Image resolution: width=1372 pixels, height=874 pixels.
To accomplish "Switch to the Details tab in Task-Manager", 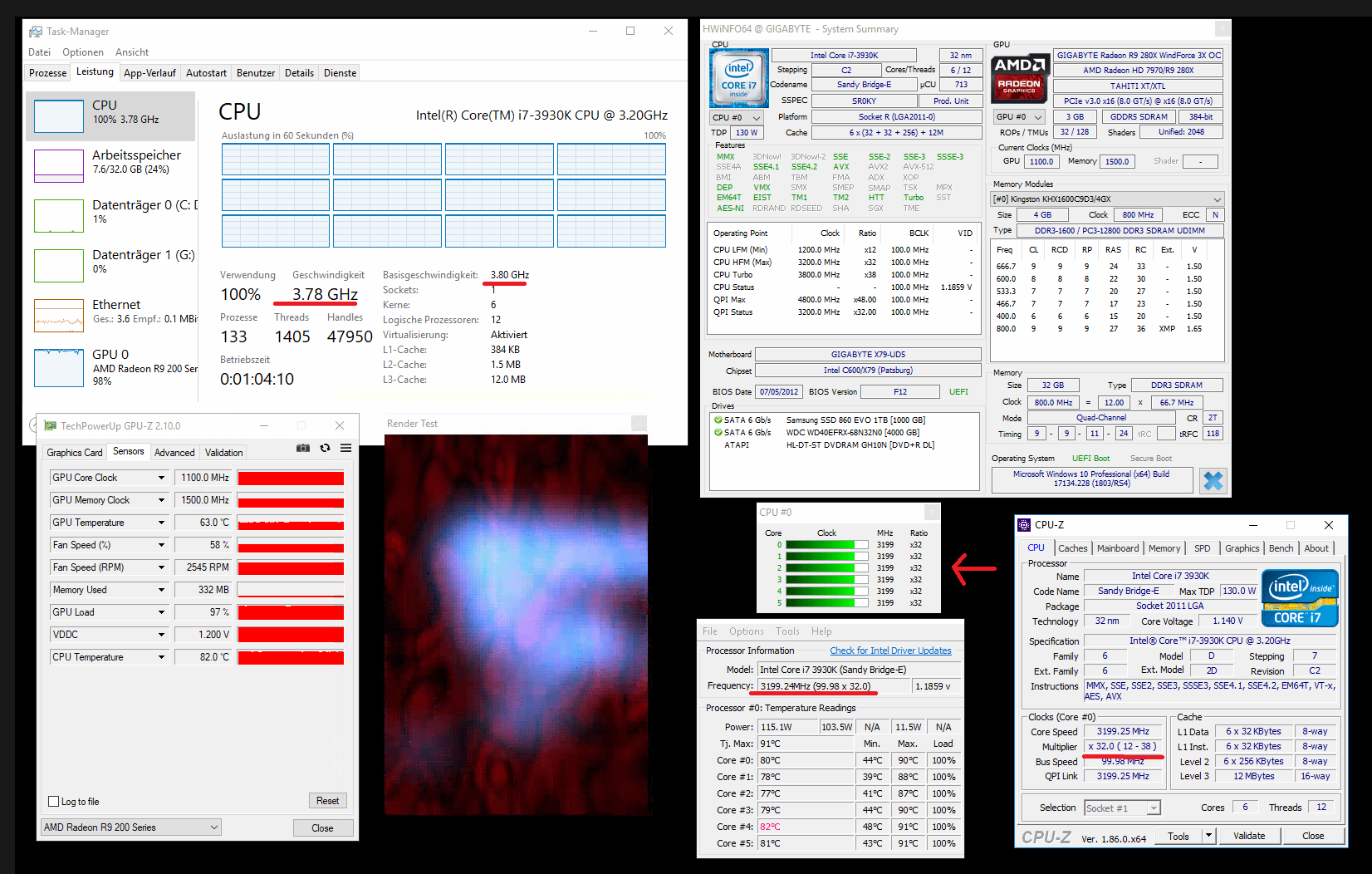I will click(299, 73).
